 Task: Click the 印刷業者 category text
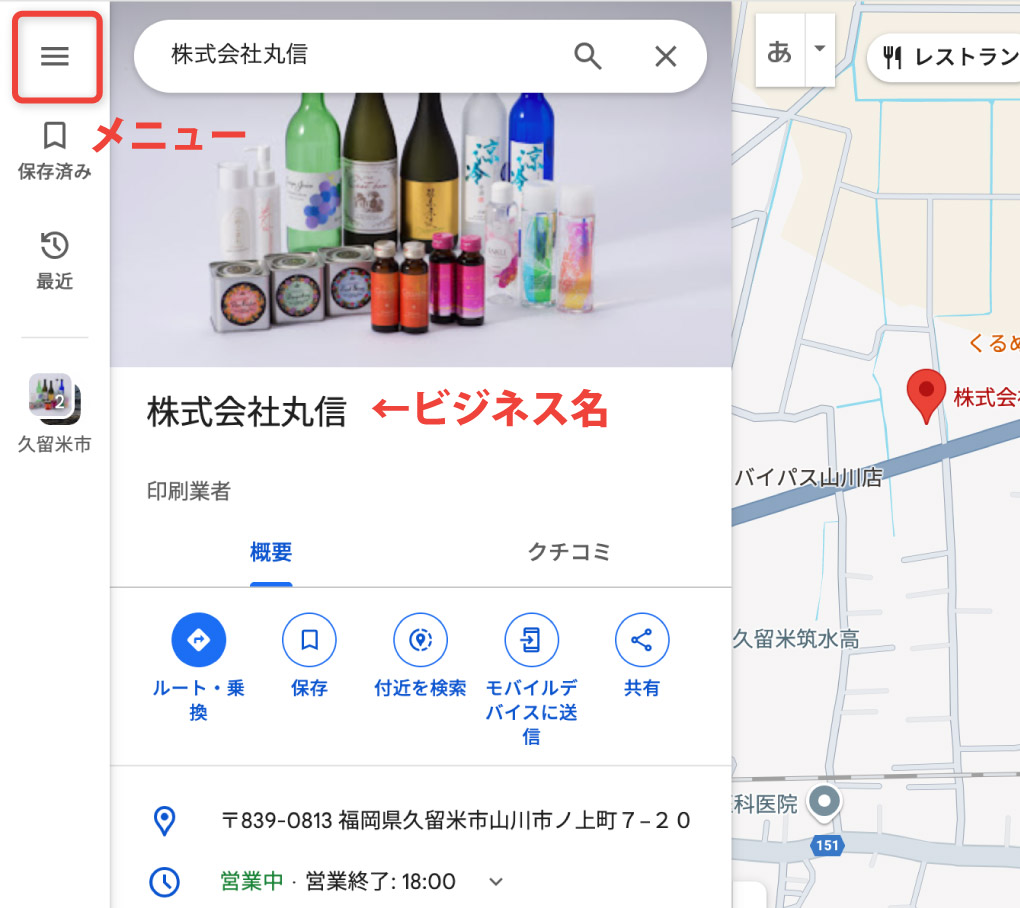click(x=189, y=491)
